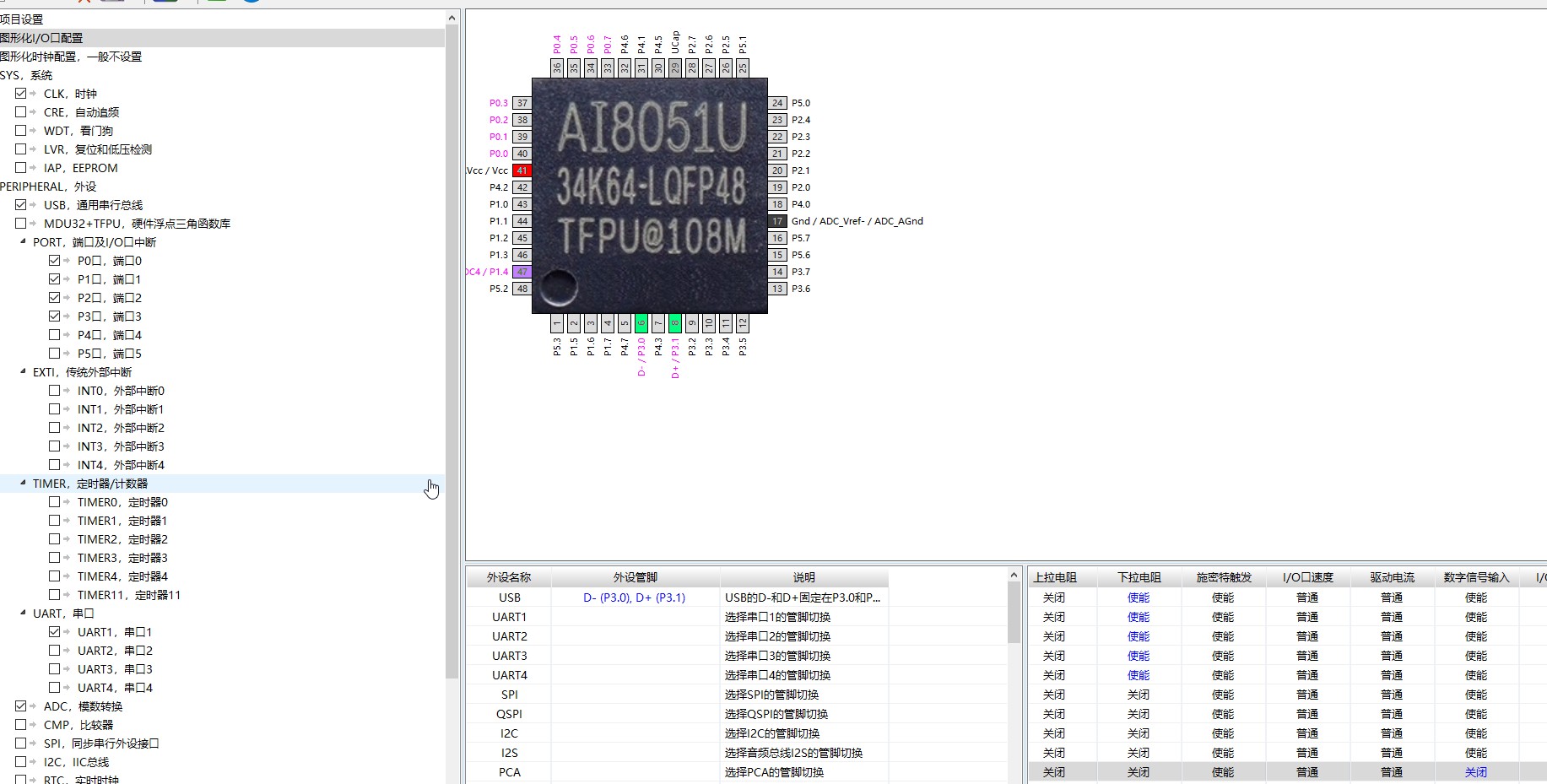The image size is (1547, 784).
Task: Click pin 24 for P5.0
Action: click(777, 103)
